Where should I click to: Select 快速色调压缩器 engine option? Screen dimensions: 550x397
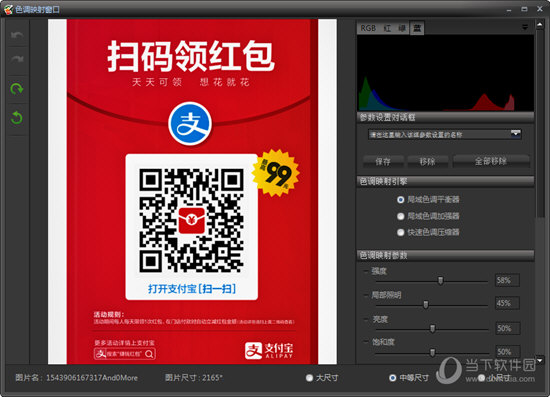pos(429,232)
